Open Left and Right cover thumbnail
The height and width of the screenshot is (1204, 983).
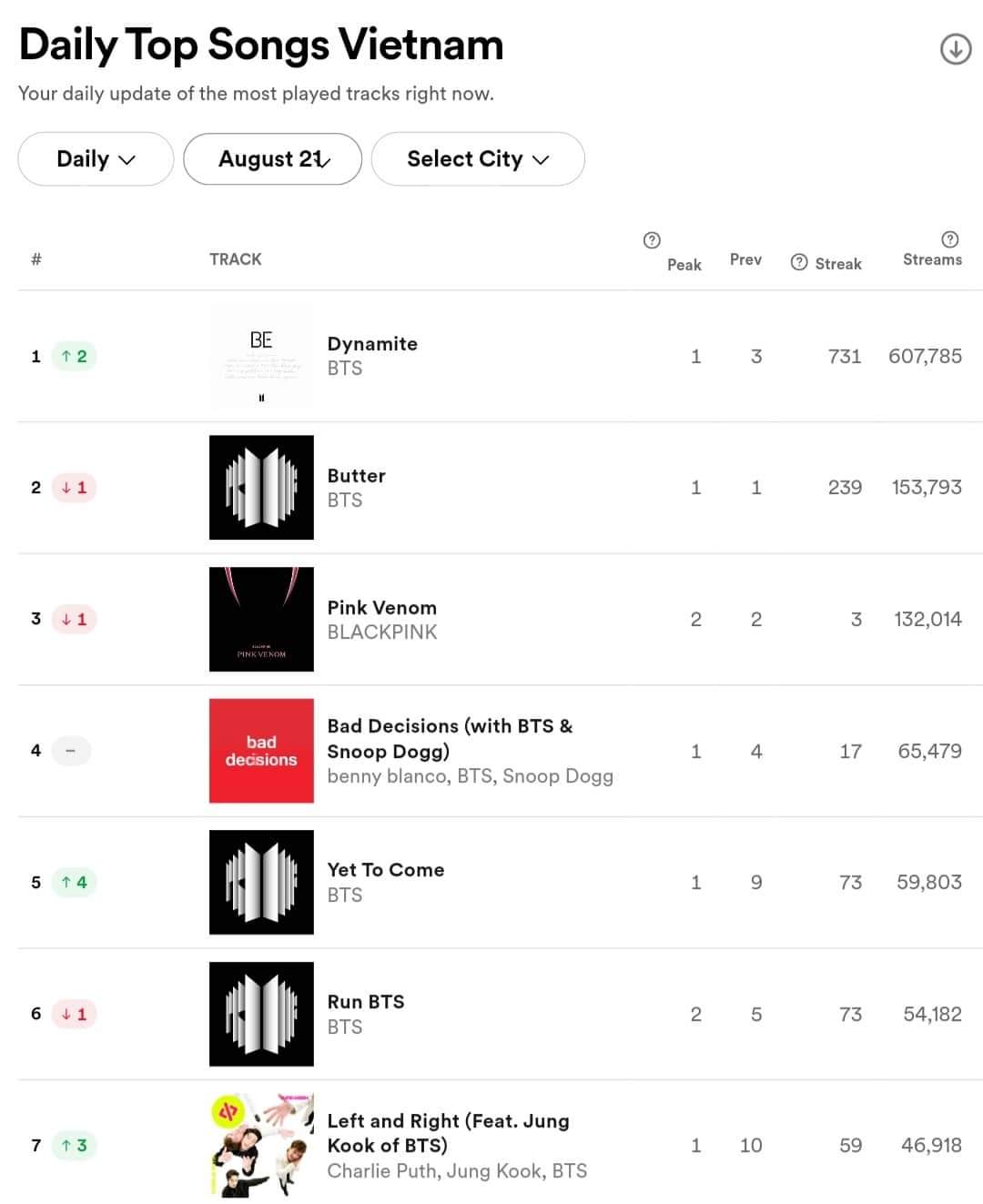[x=261, y=1145]
